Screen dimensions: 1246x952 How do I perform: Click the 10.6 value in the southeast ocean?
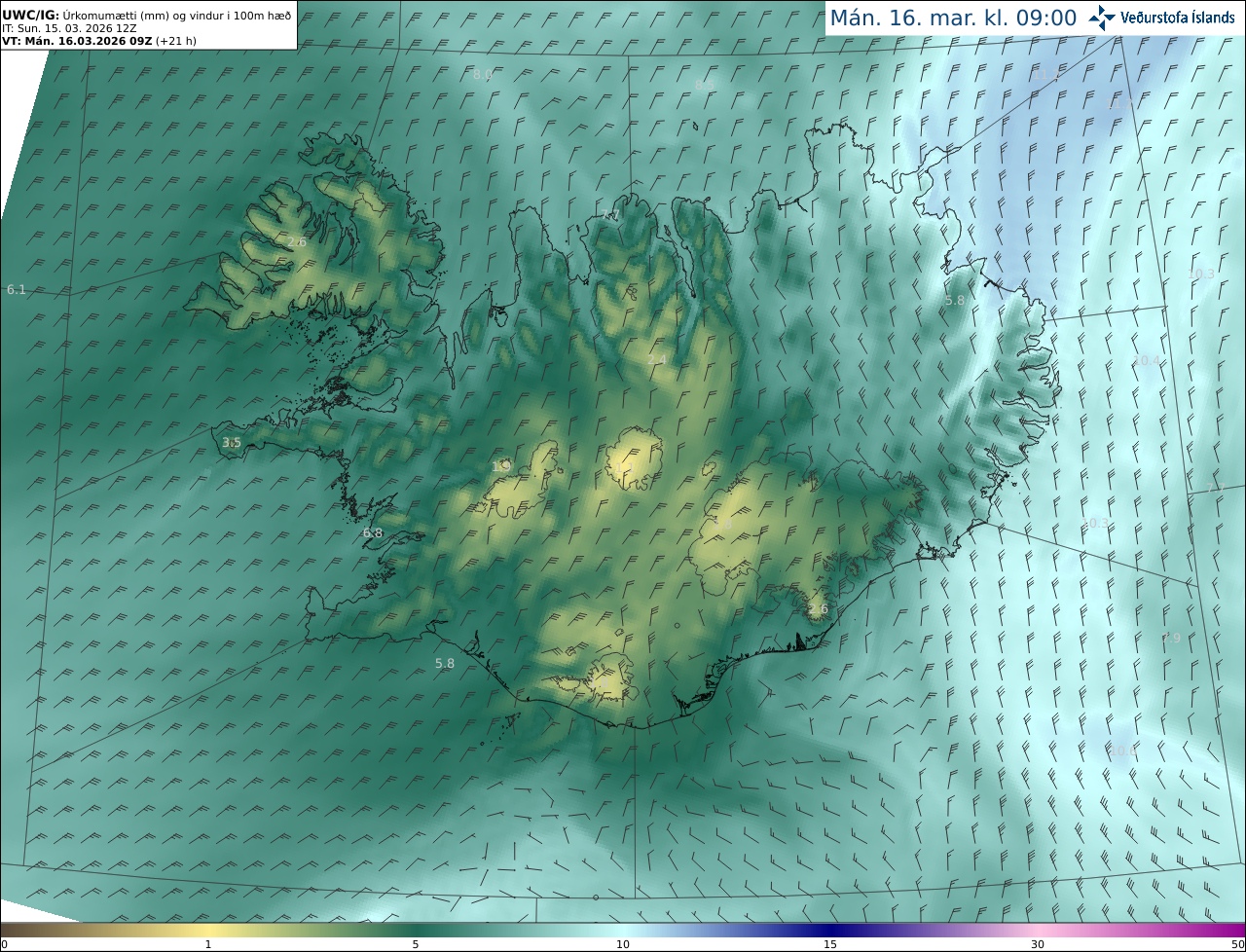tap(1122, 751)
